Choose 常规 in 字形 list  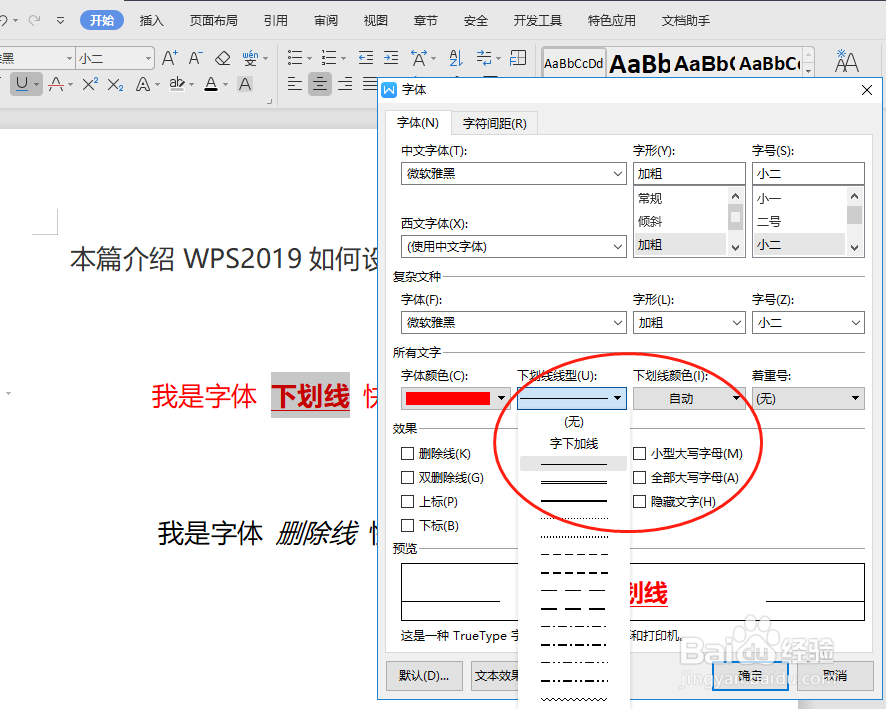coord(650,199)
